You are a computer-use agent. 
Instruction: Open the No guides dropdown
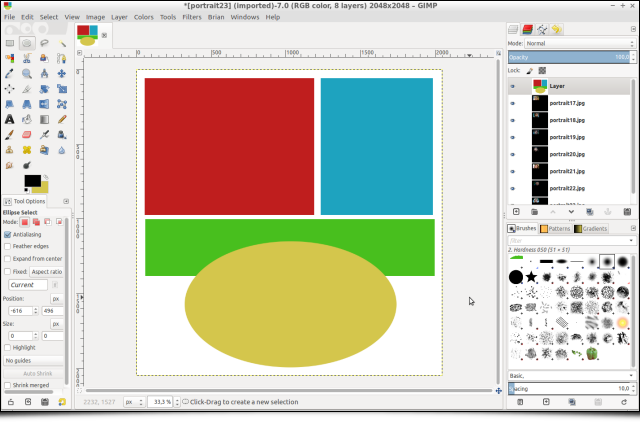coord(34,361)
